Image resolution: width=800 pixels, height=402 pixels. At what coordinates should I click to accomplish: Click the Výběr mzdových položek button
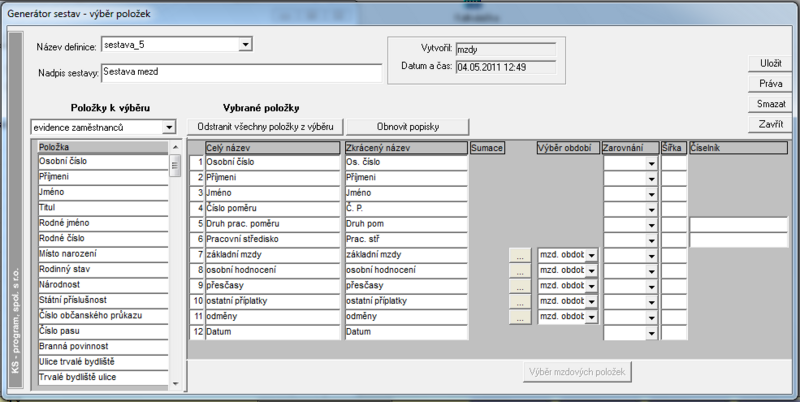(577, 372)
